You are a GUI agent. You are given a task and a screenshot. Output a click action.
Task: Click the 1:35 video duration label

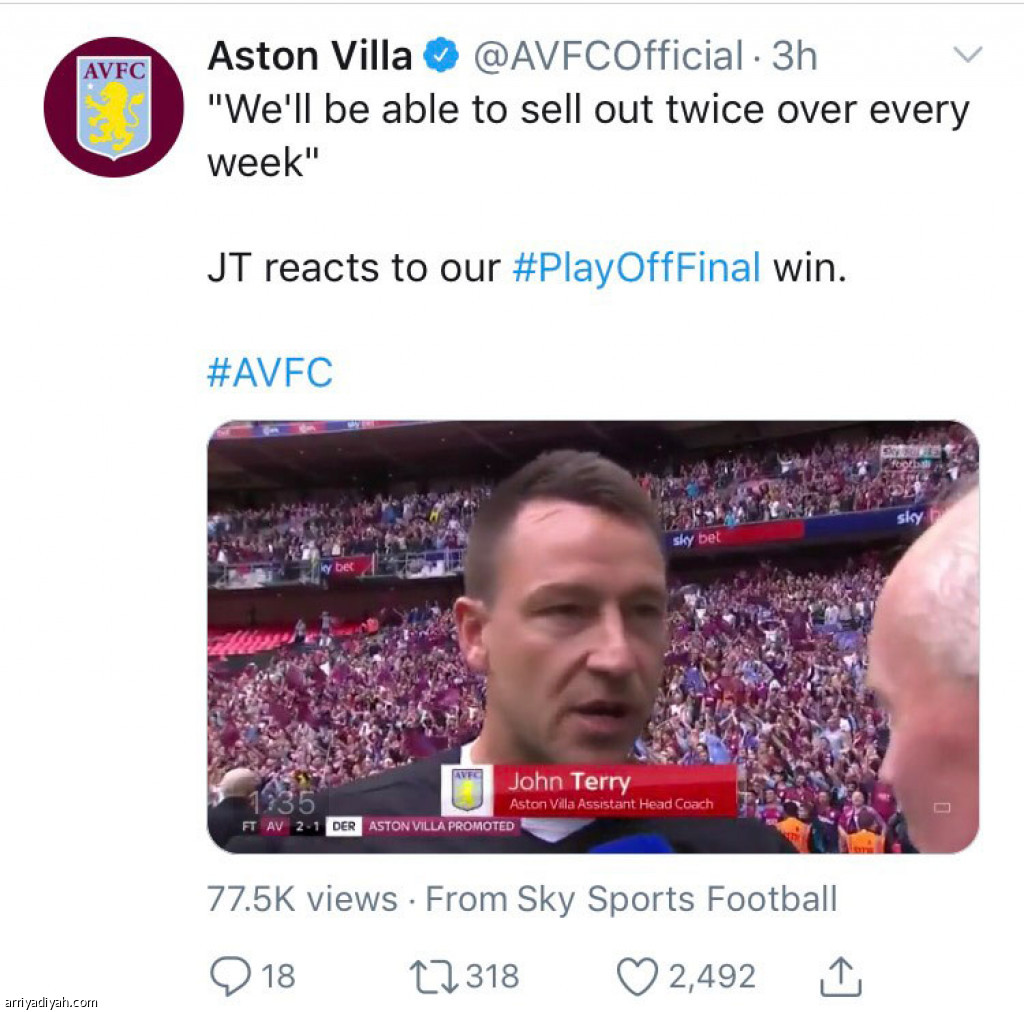point(282,803)
